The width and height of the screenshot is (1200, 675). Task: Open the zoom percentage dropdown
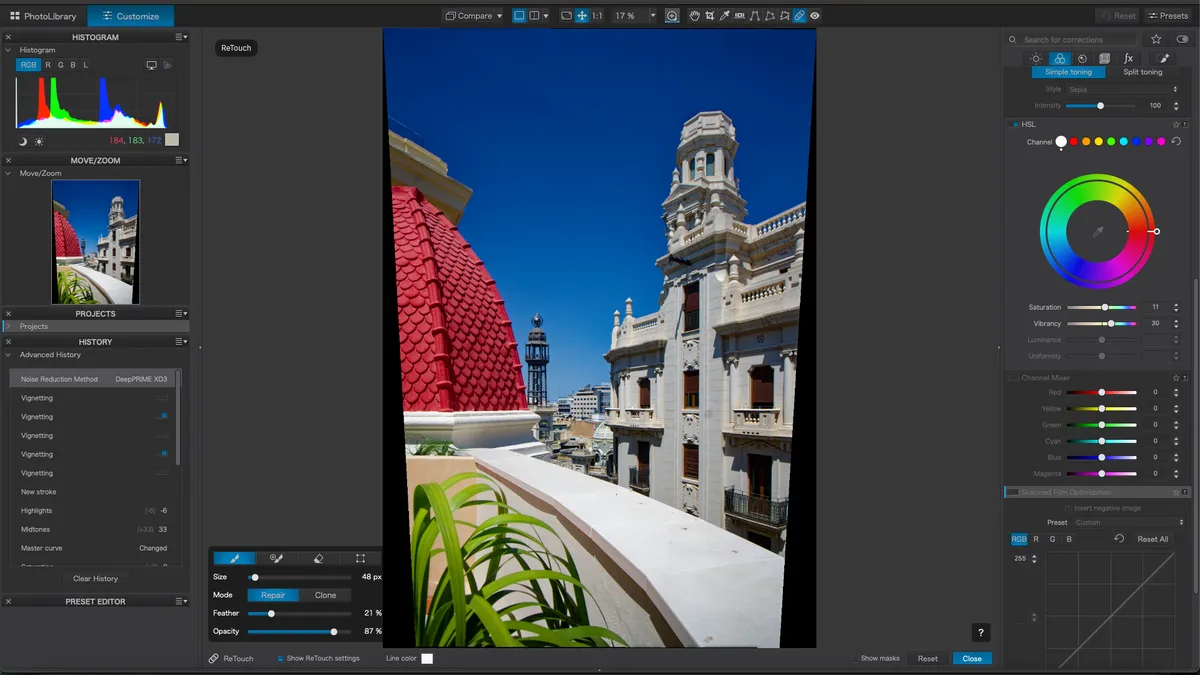(x=653, y=16)
